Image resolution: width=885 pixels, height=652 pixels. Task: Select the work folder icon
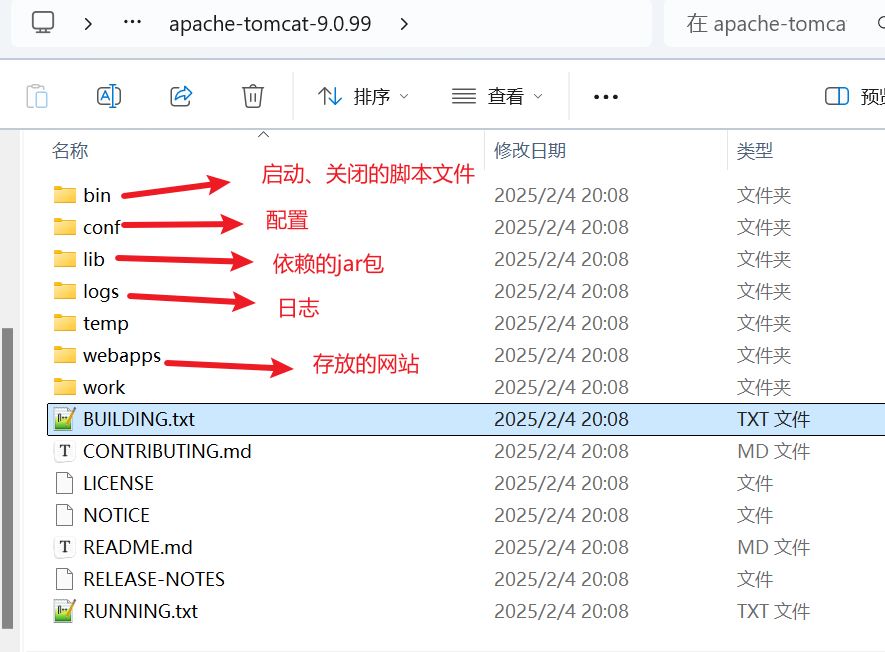tap(64, 387)
